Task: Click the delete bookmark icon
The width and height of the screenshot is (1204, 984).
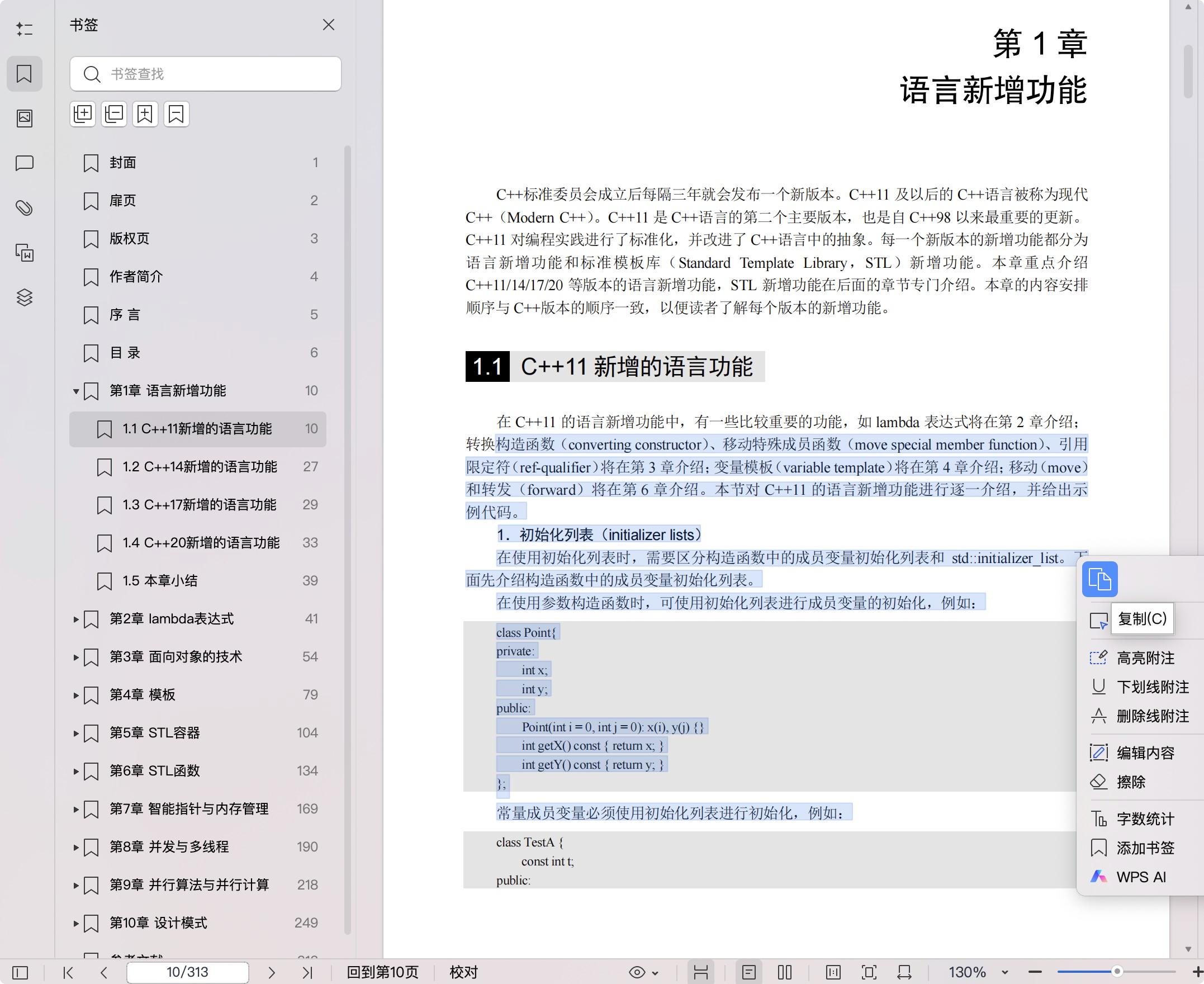Action: pos(176,114)
